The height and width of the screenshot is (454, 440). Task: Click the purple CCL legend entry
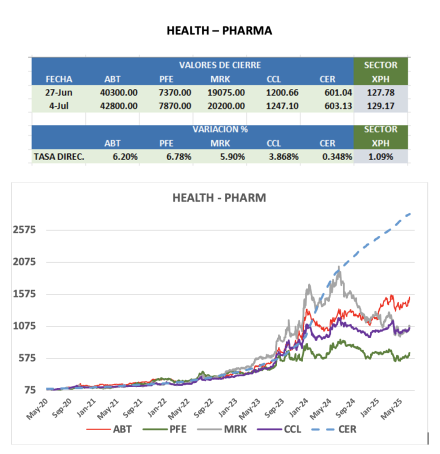tap(279, 429)
